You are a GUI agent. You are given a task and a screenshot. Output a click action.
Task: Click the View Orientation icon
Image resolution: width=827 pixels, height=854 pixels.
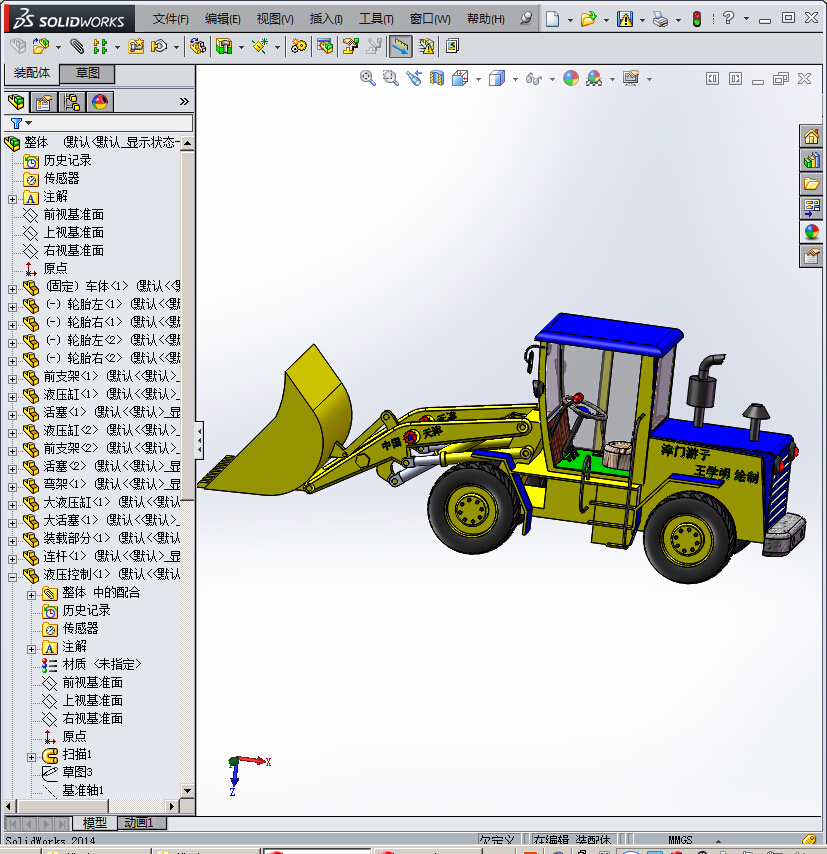pos(460,78)
